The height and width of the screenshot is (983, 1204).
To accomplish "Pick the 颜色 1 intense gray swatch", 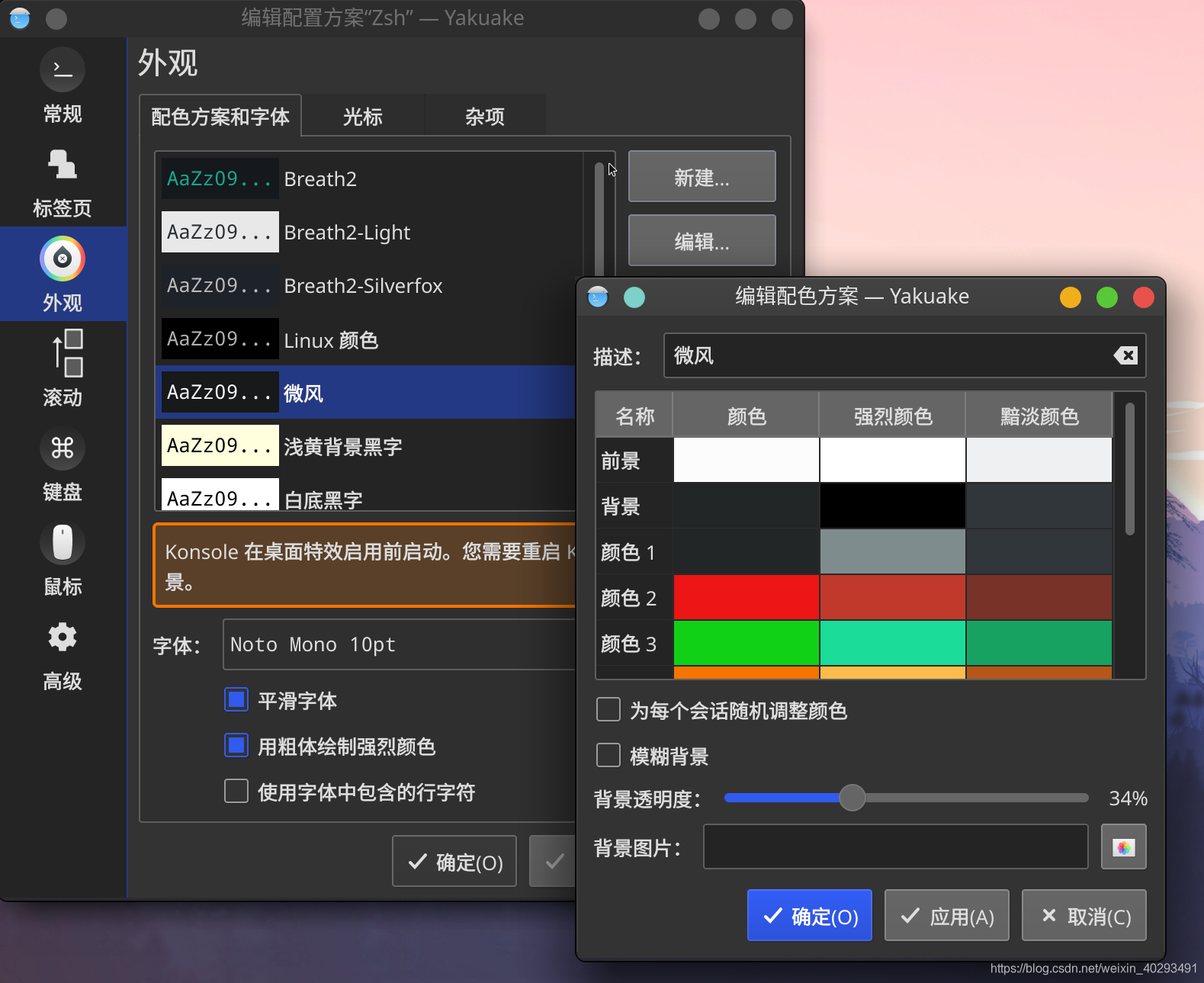I will (x=892, y=551).
